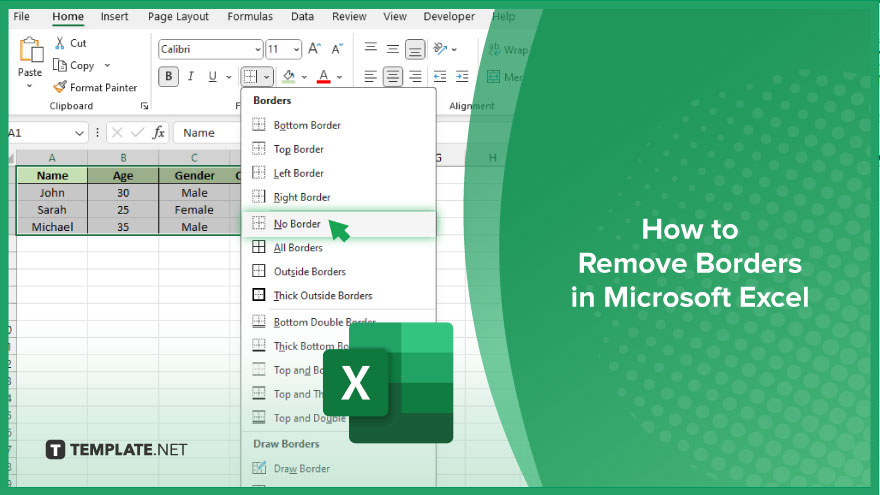880x495 pixels.
Task: Switch to the Insert tab
Action: (114, 16)
